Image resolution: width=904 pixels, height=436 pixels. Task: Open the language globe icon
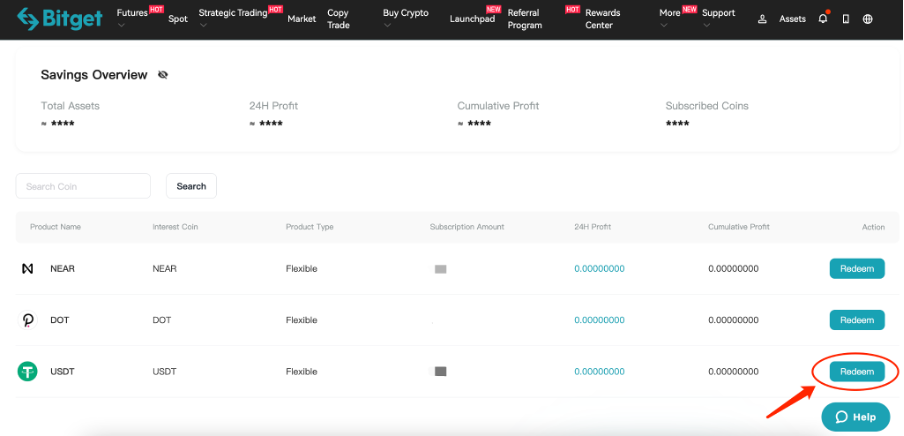point(868,19)
